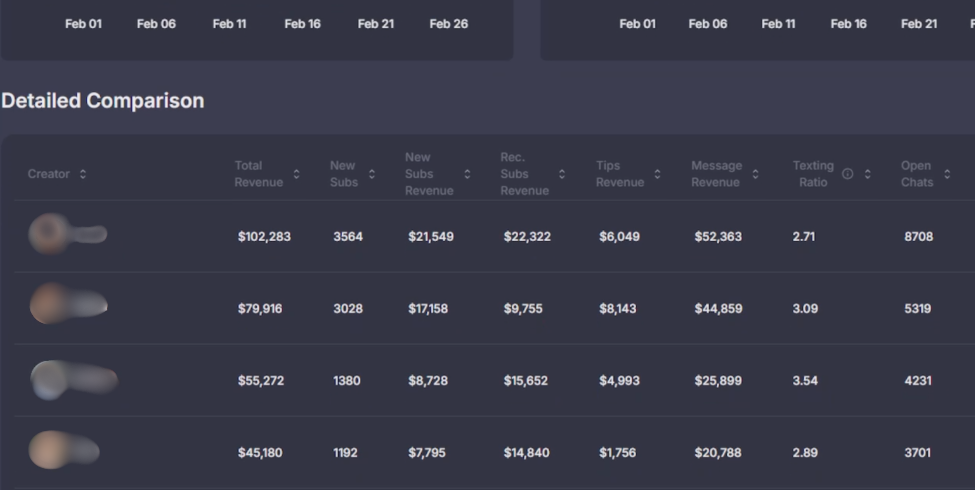Click creator avatar in the $55,272 row

50,380
